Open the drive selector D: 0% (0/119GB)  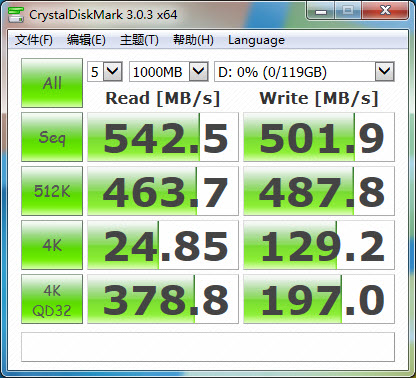pyautogui.click(x=304, y=72)
